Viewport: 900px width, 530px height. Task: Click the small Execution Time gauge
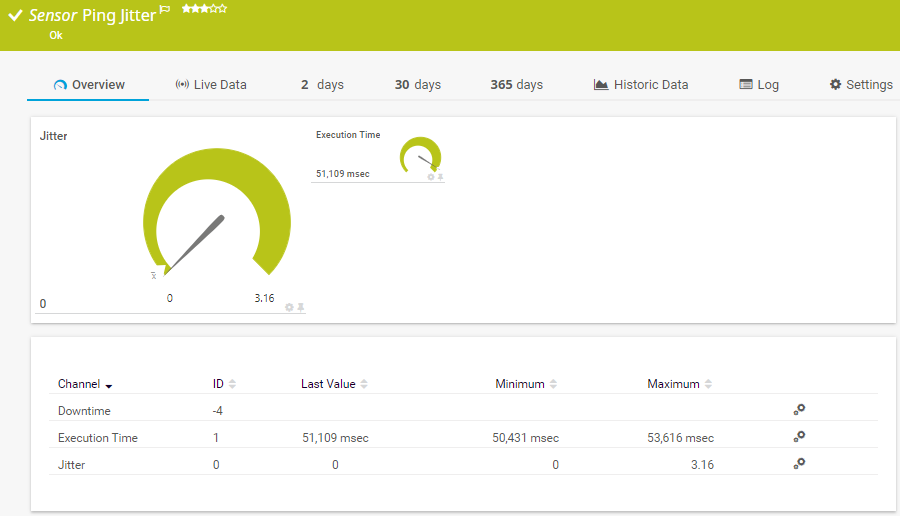tap(420, 155)
